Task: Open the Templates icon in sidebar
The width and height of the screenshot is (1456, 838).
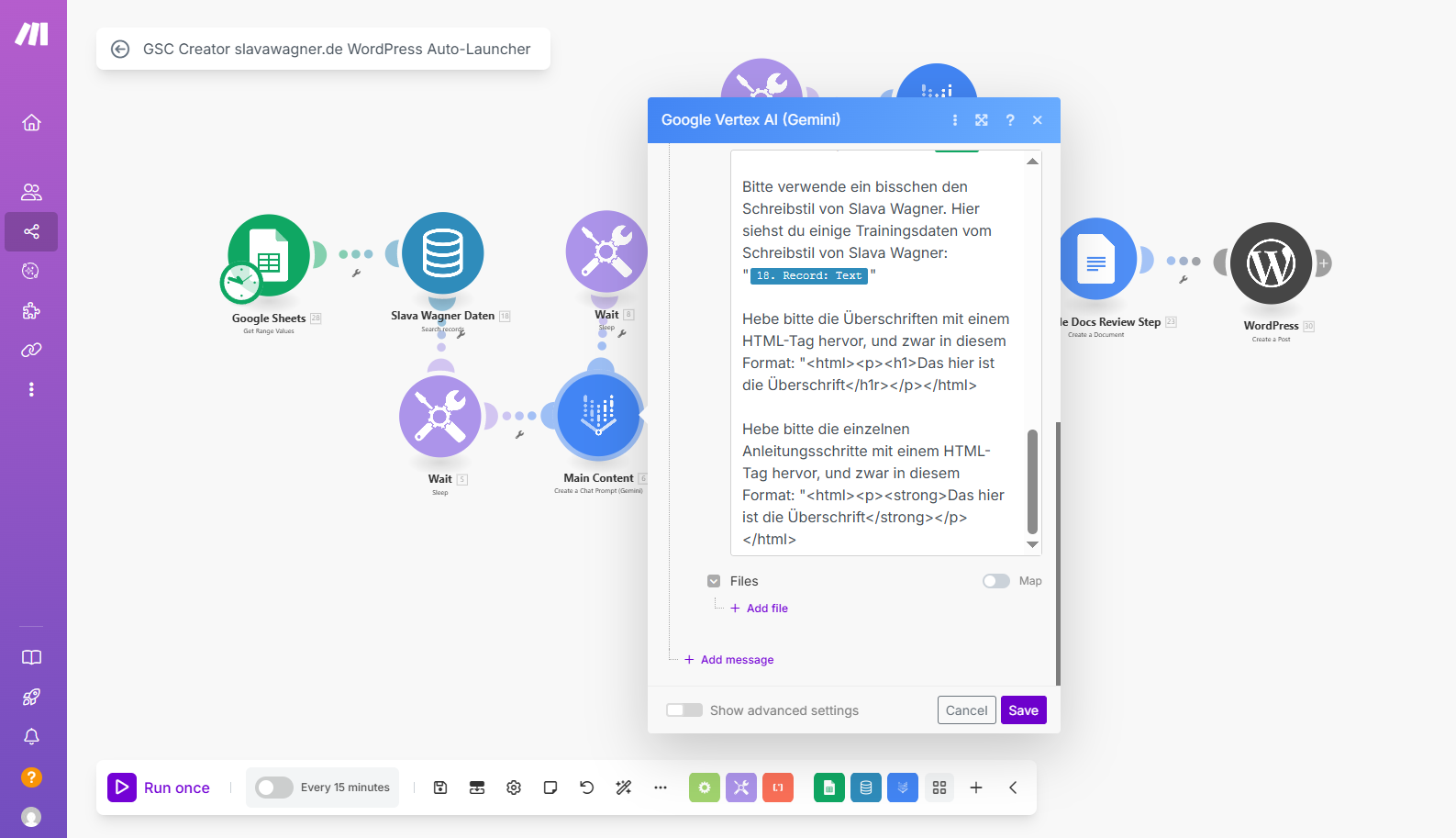Action: coord(31,271)
